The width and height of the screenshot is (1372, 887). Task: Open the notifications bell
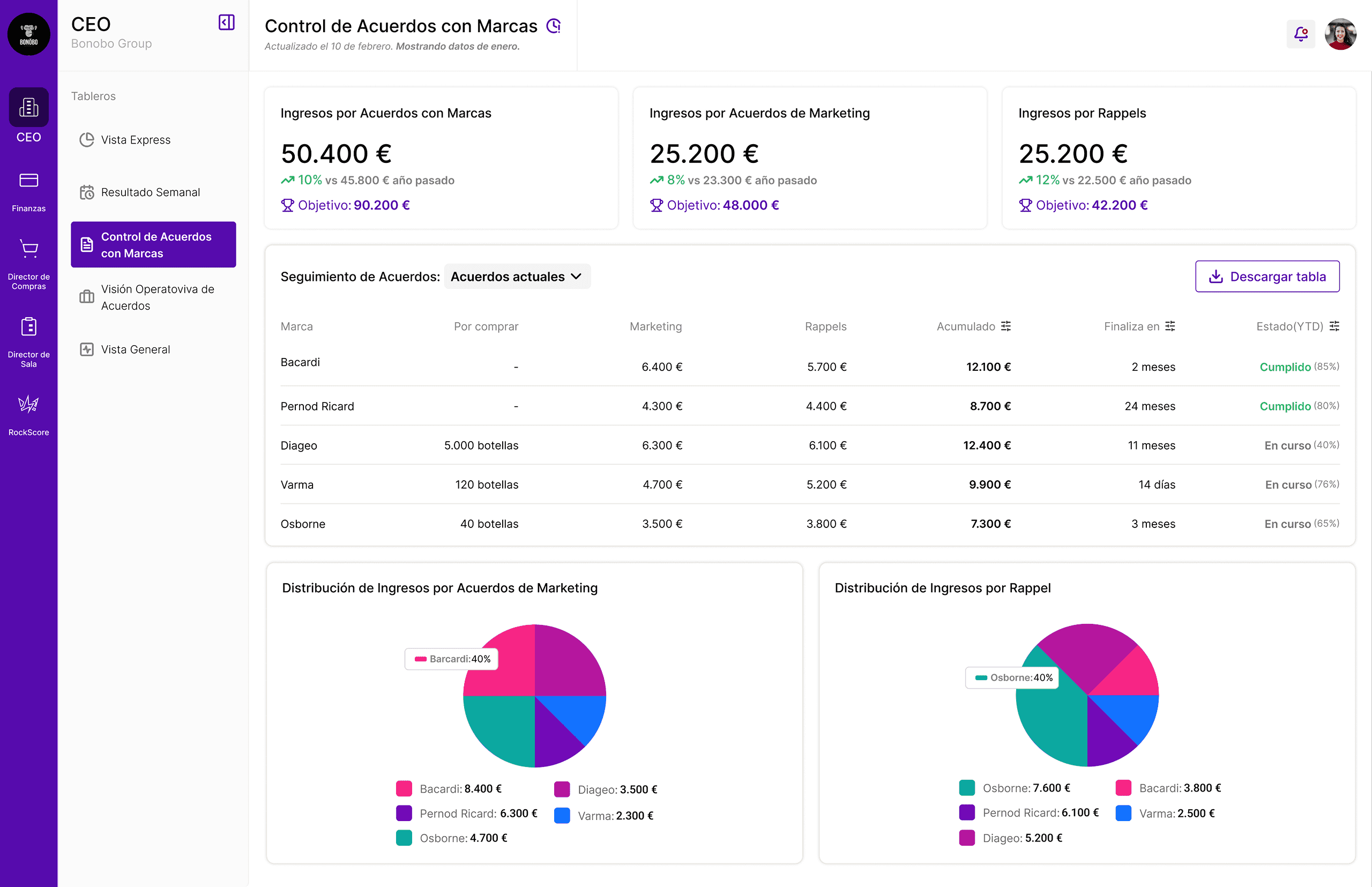[x=1301, y=34]
